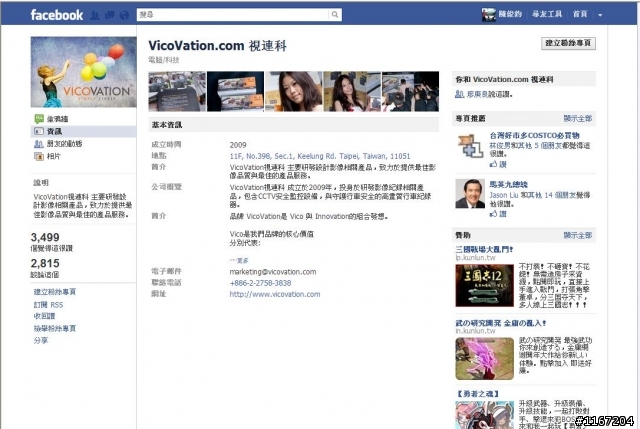The image size is (640, 429).
Task: Open account dropdown arrow in top bar
Action: 600,15
